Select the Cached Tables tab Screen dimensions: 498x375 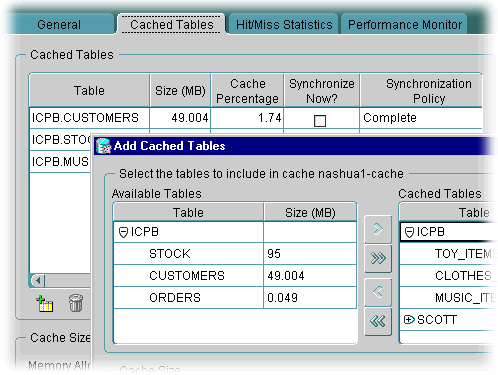point(172,25)
